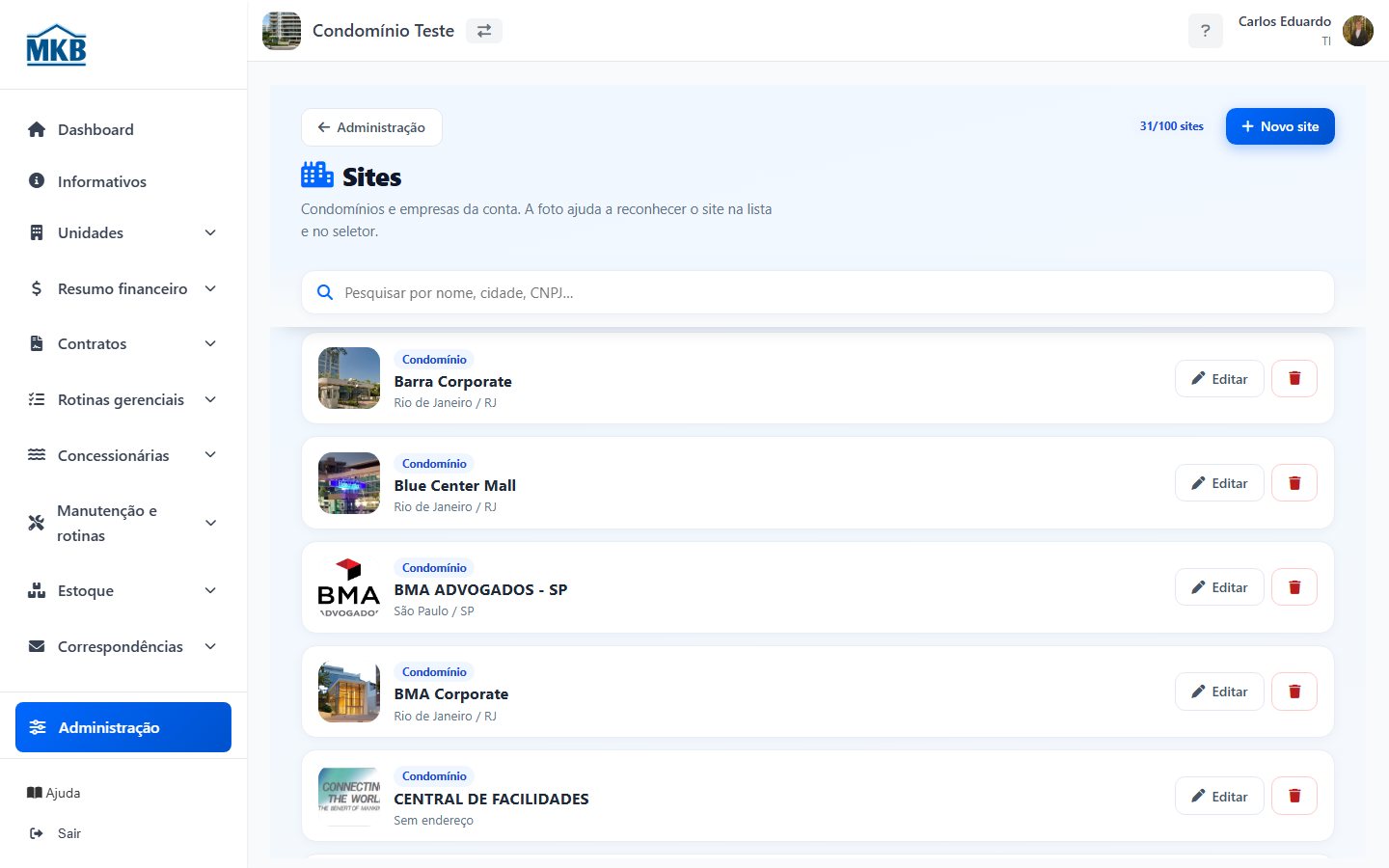1389x868 pixels.
Task: Open the BMA ADVOGADOS logo thumbnail
Action: (349, 586)
